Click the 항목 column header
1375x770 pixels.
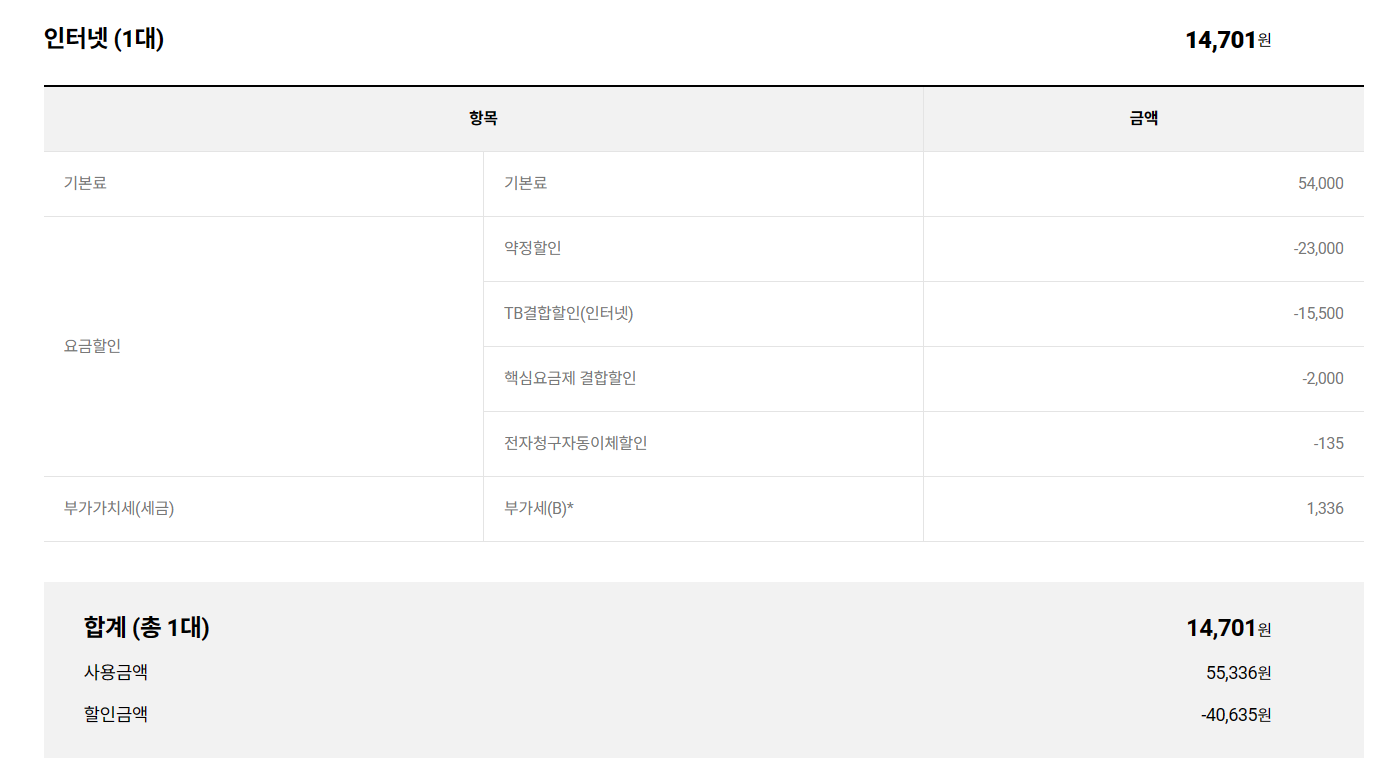483,118
